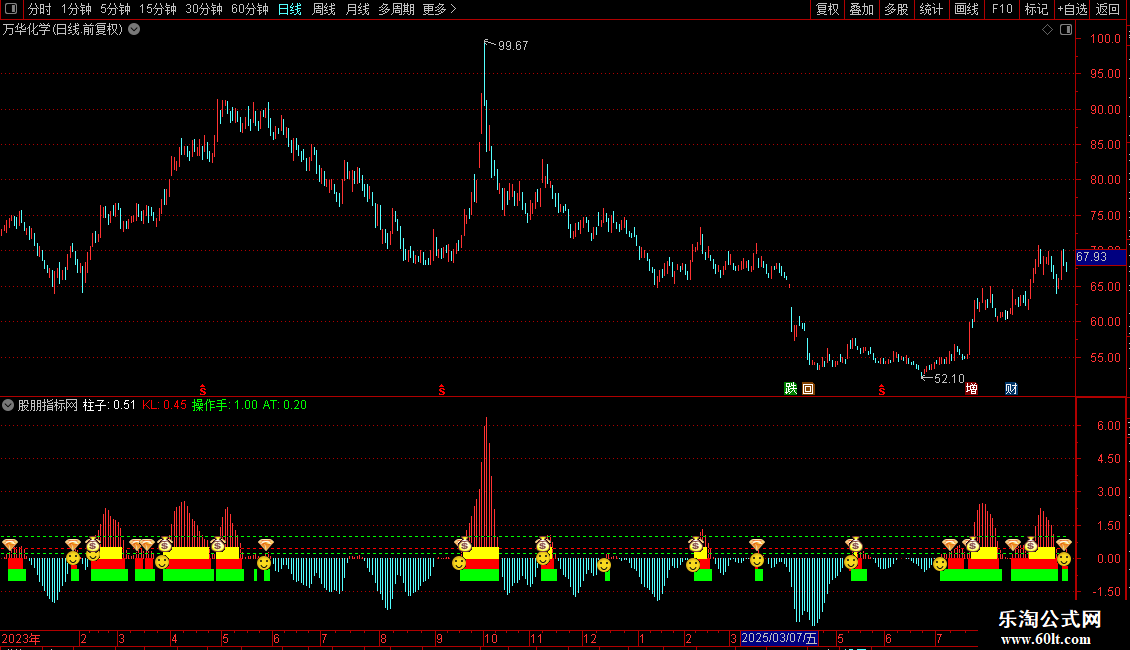1130x650 pixels.
Task: Select the 日线 daily period
Action: [290, 9]
